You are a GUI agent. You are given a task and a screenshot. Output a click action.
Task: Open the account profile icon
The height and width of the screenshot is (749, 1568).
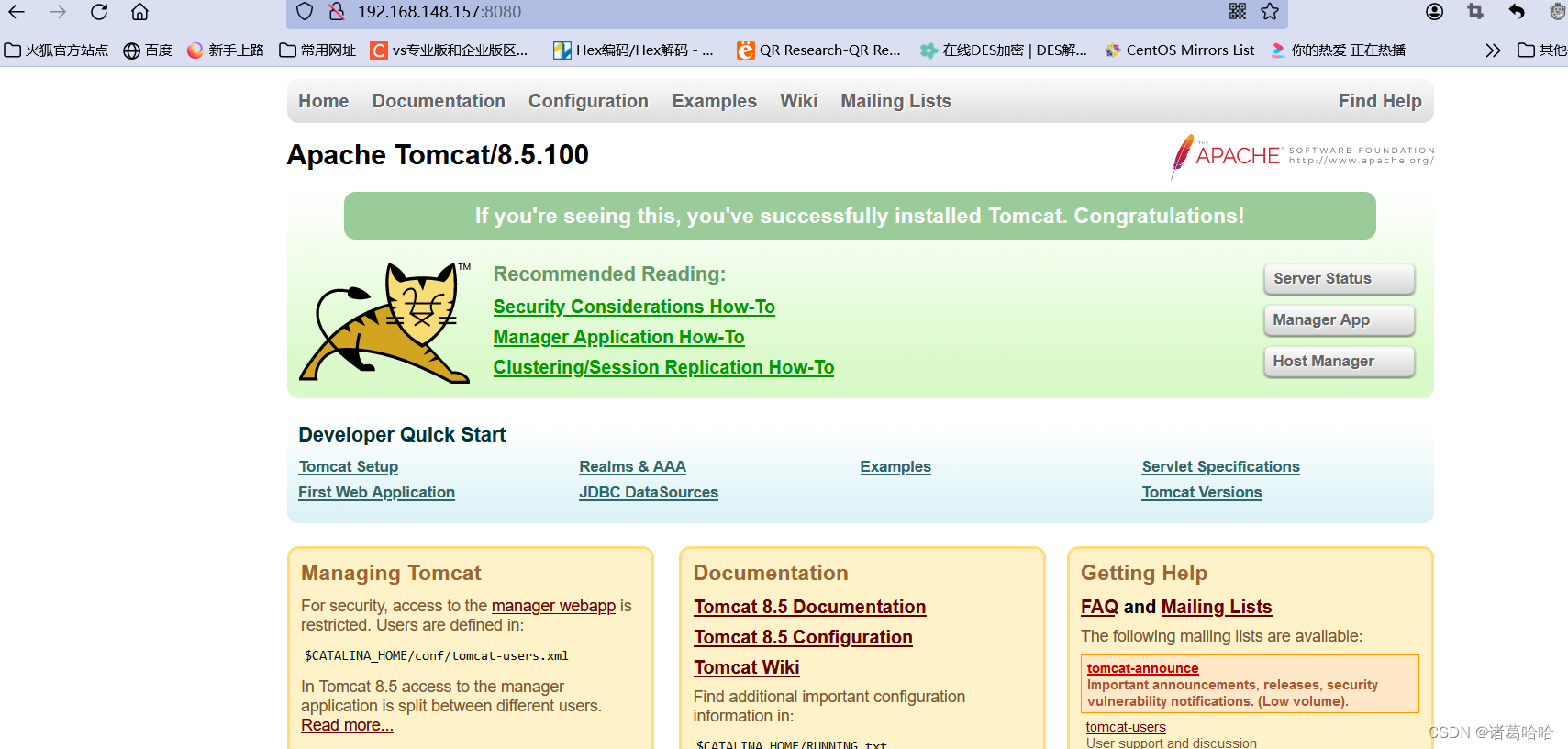[1435, 12]
